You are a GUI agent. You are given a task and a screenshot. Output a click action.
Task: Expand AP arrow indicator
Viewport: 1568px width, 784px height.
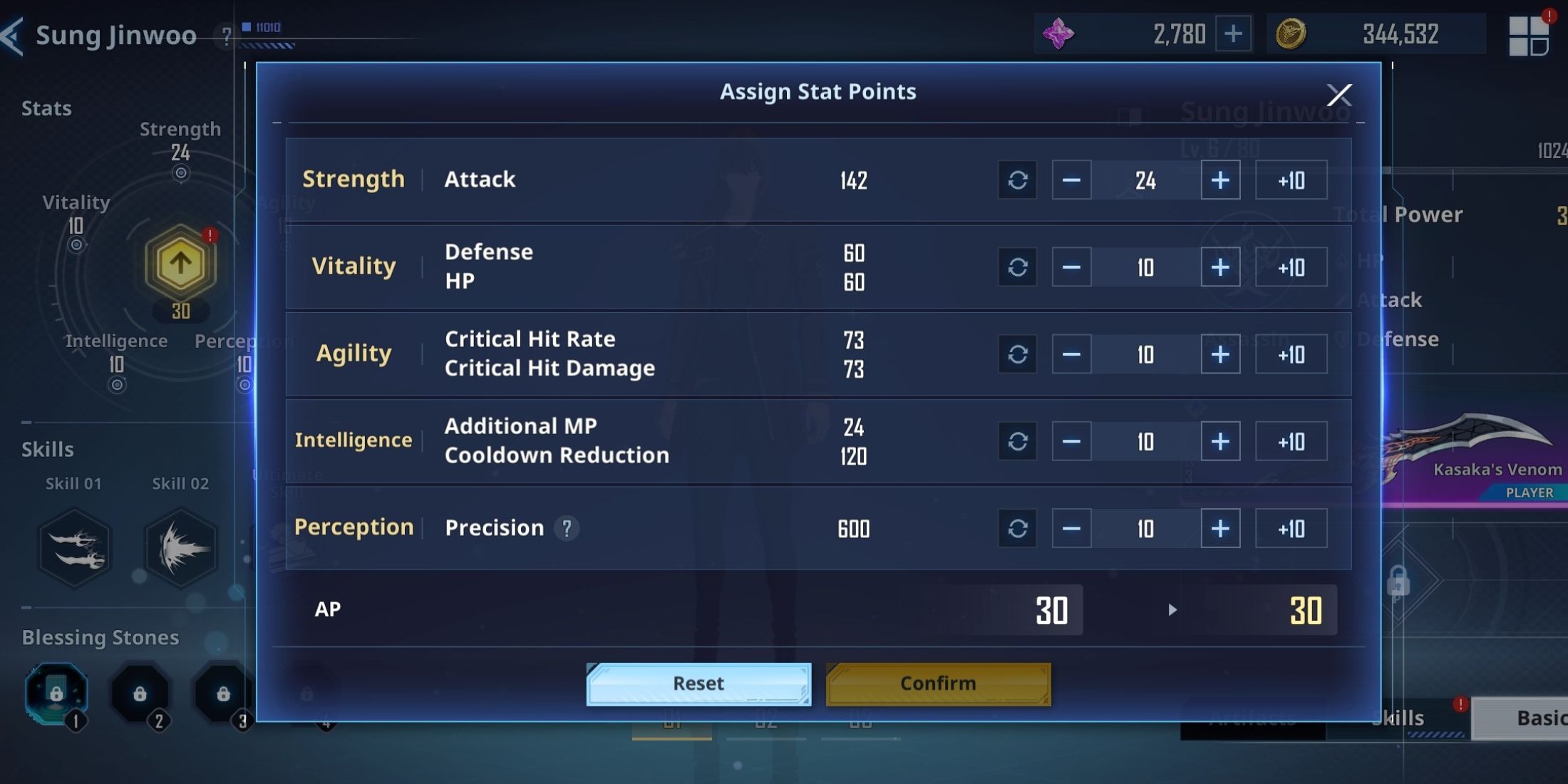tap(1170, 609)
